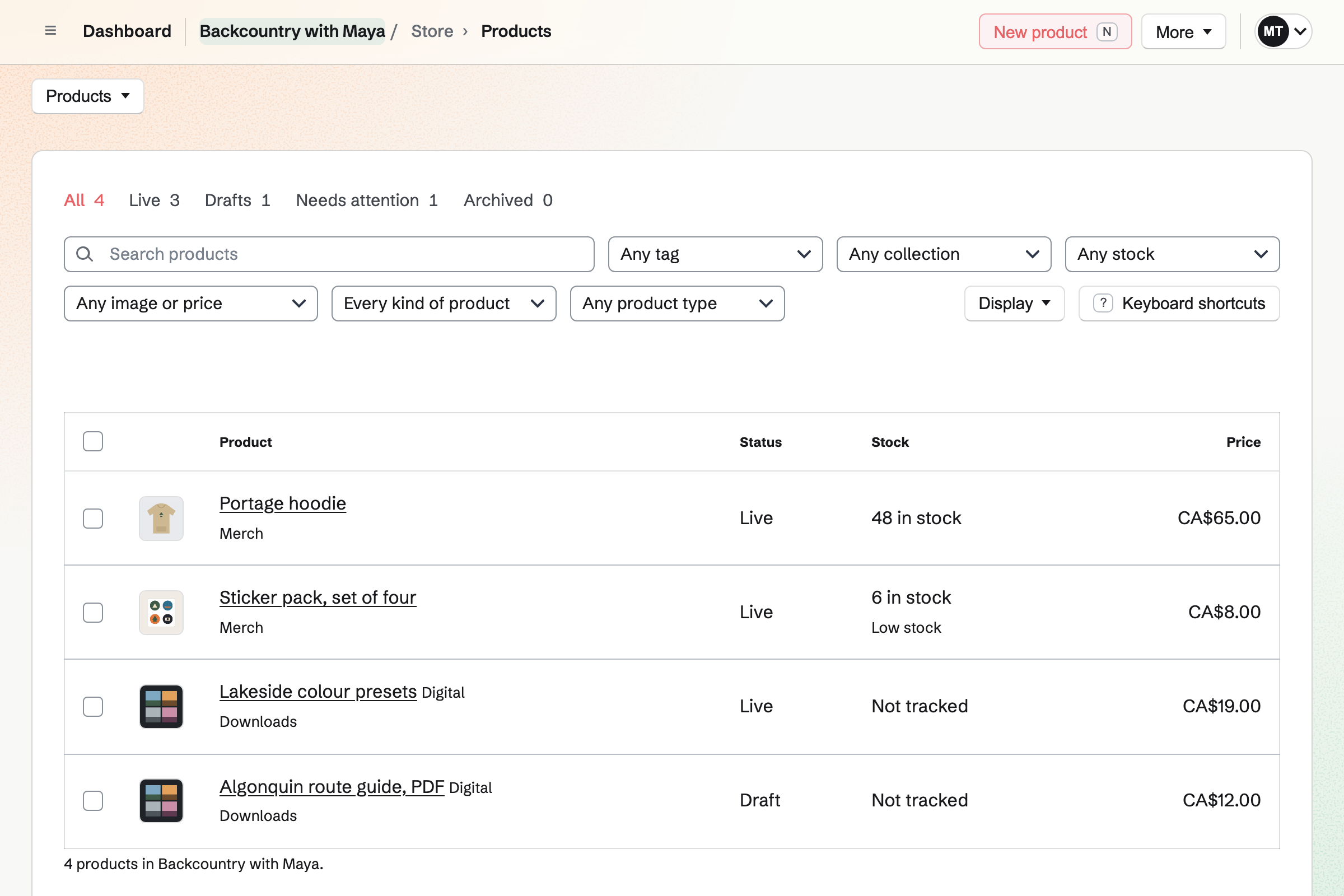This screenshot has height=896, width=1344.
Task: Check the Portage hoodie row checkbox
Action: (92, 519)
